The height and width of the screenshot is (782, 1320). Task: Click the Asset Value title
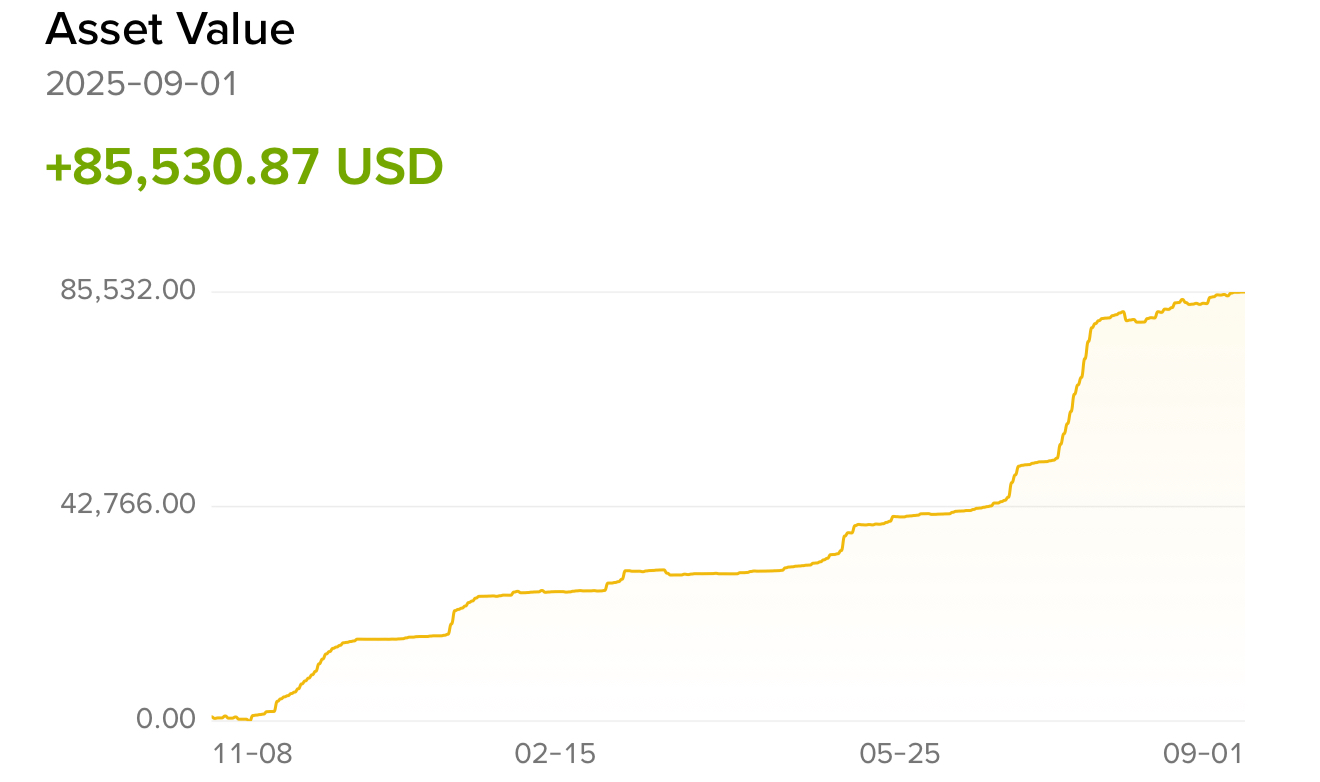(x=170, y=30)
